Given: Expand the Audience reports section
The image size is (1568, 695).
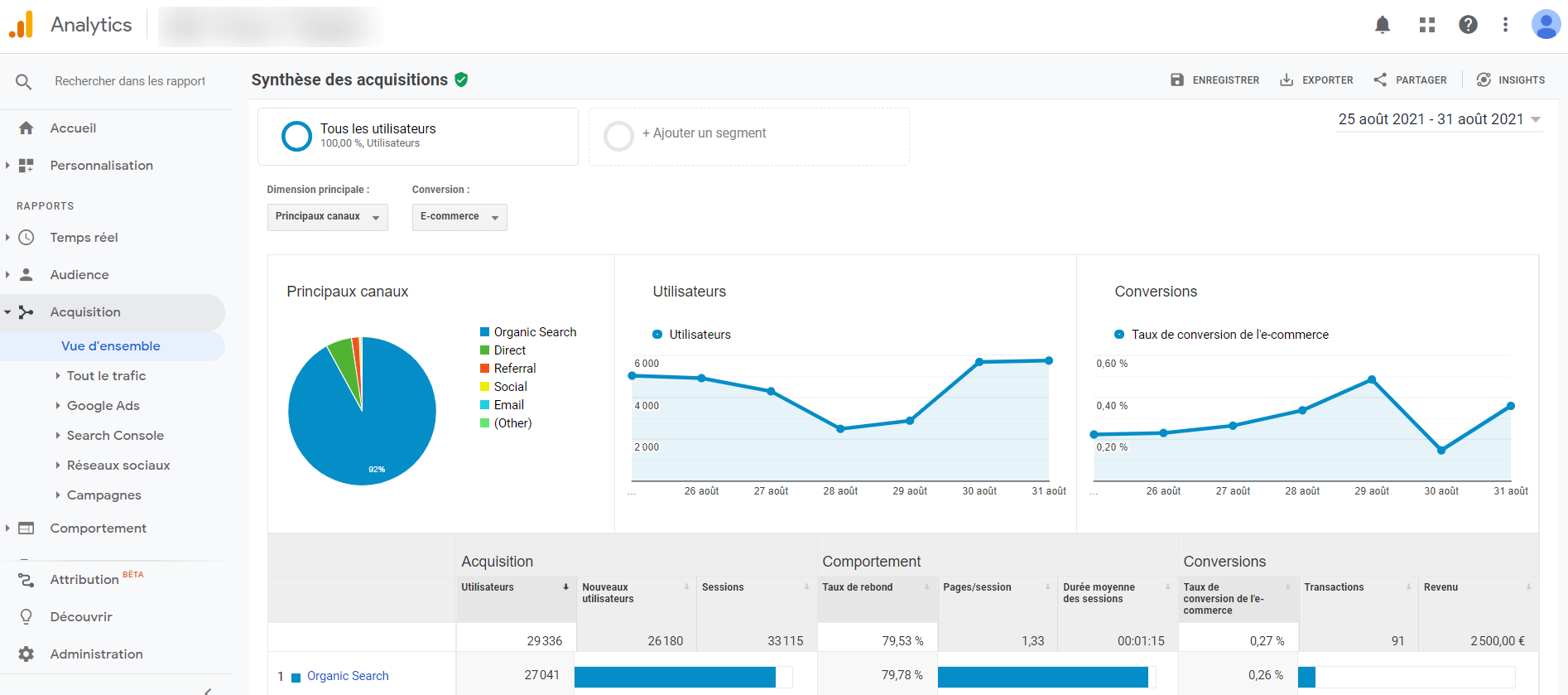Looking at the screenshot, I should point(79,275).
